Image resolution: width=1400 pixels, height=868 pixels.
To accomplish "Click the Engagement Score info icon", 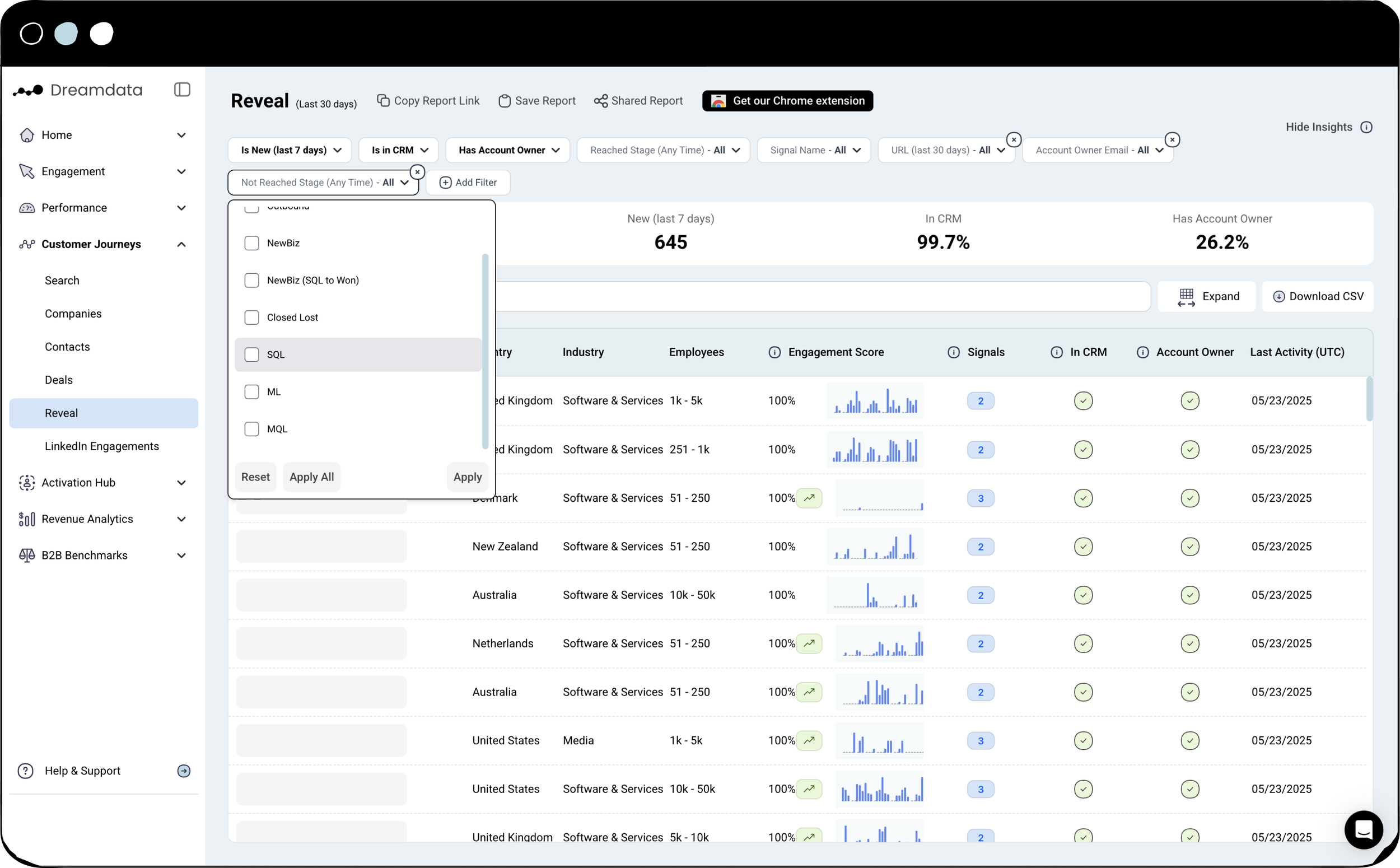I will pos(774,352).
